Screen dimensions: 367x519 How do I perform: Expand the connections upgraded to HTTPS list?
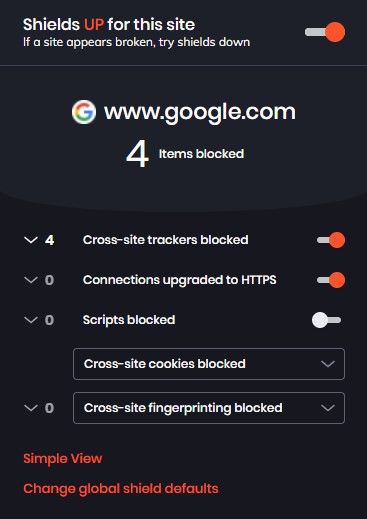pyautogui.click(x=31, y=280)
